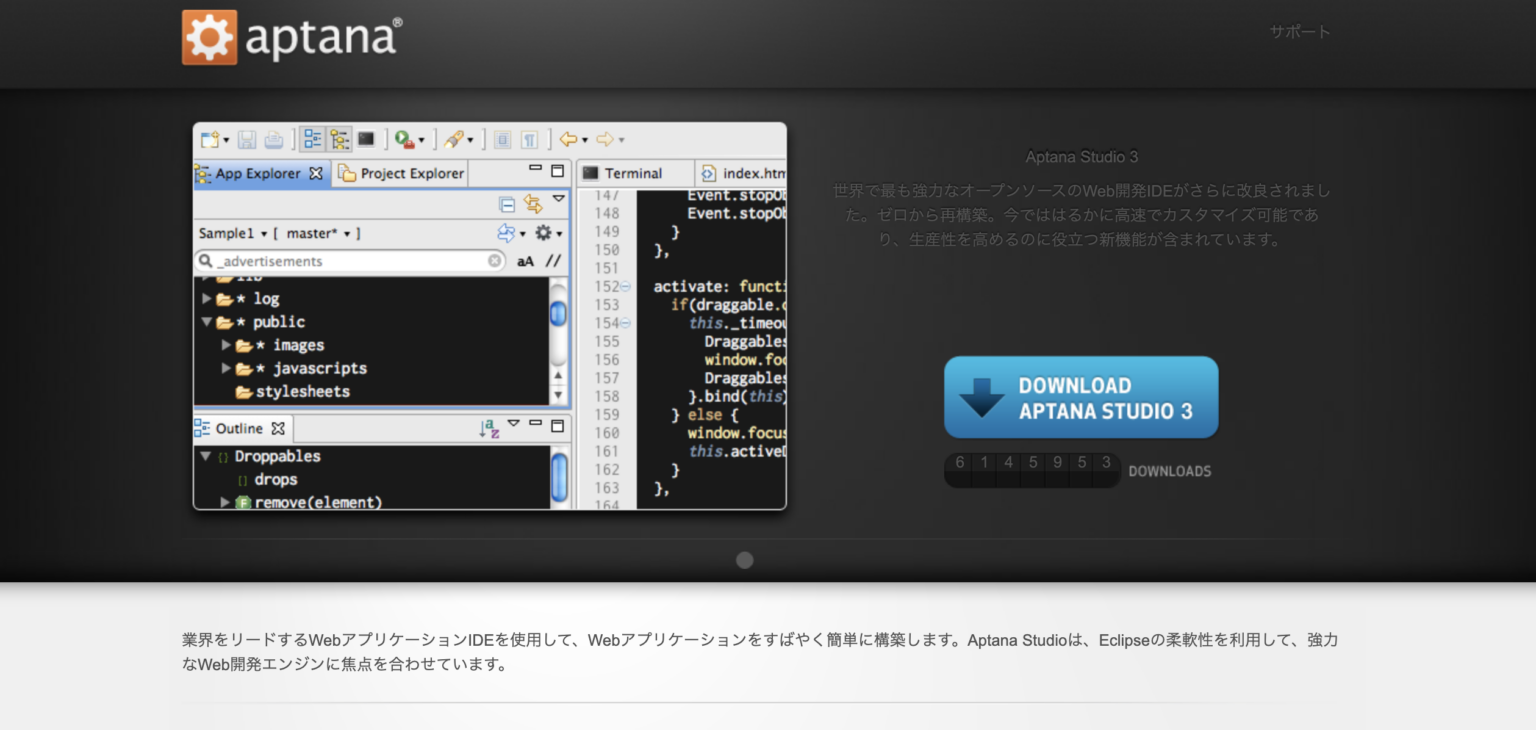Expand the images folder in App Explorer
The width and height of the screenshot is (1536, 730).
pyautogui.click(x=225, y=344)
